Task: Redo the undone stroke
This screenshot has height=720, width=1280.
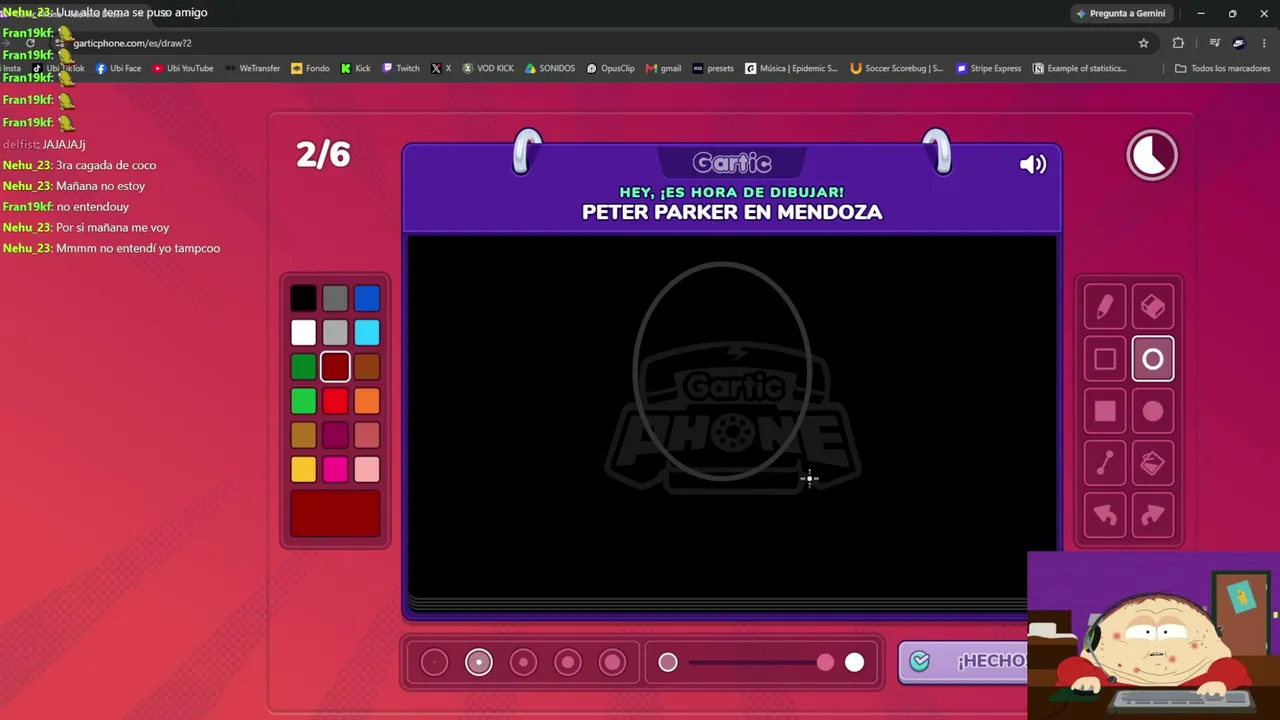Action: pyautogui.click(x=1153, y=515)
